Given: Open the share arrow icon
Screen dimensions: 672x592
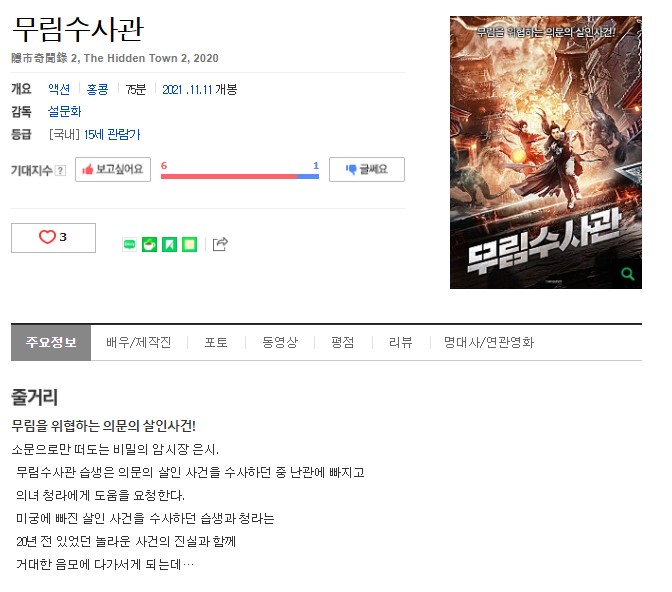Looking at the screenshot, I should [220, 244].
